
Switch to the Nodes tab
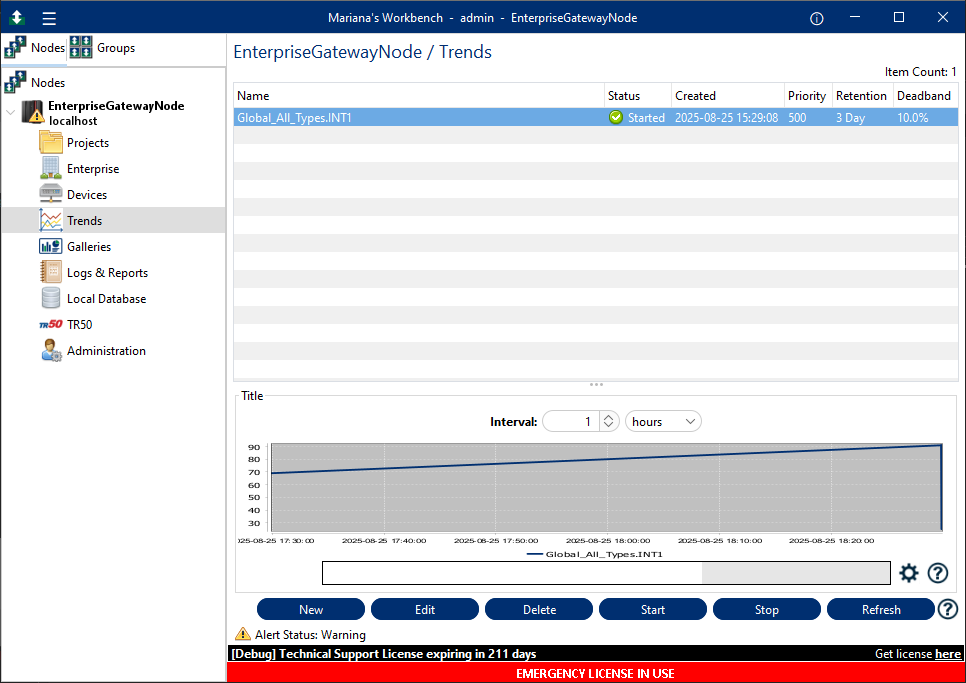coord(35,48)
